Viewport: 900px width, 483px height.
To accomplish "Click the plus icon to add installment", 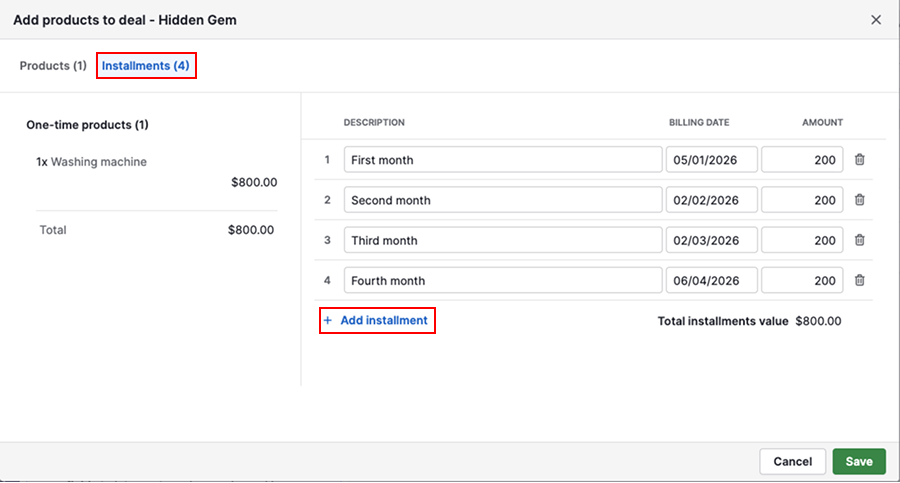I will pyautogui.click(x=327, y=321).
